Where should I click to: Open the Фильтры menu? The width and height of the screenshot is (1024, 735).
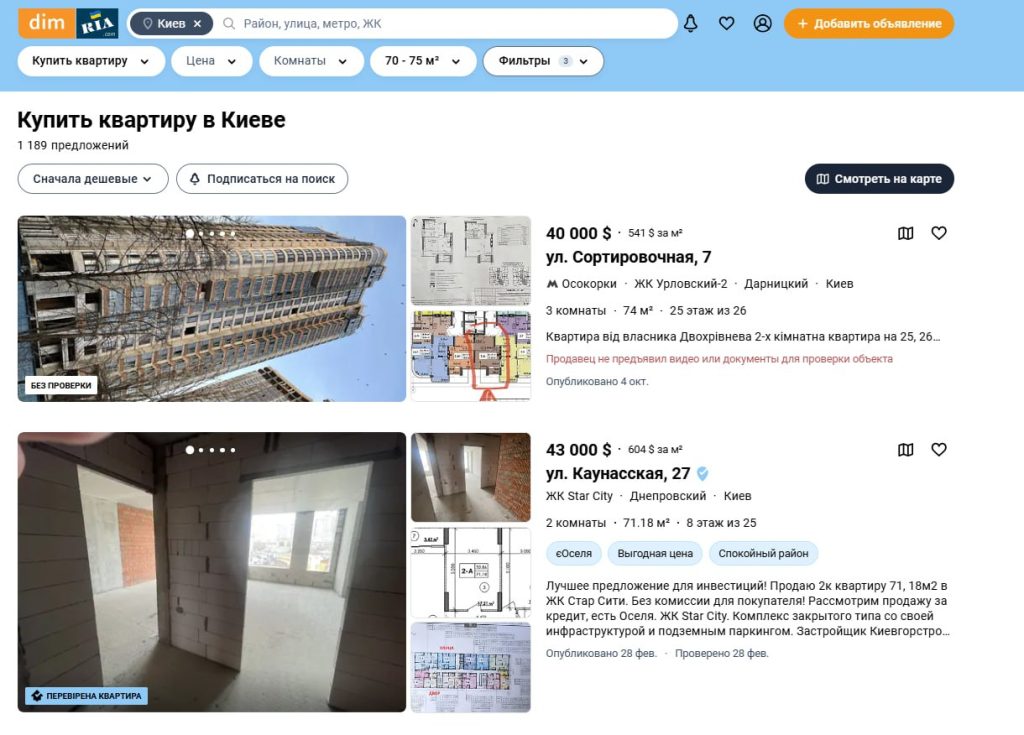pyautogui.click(x=543, y=61)
